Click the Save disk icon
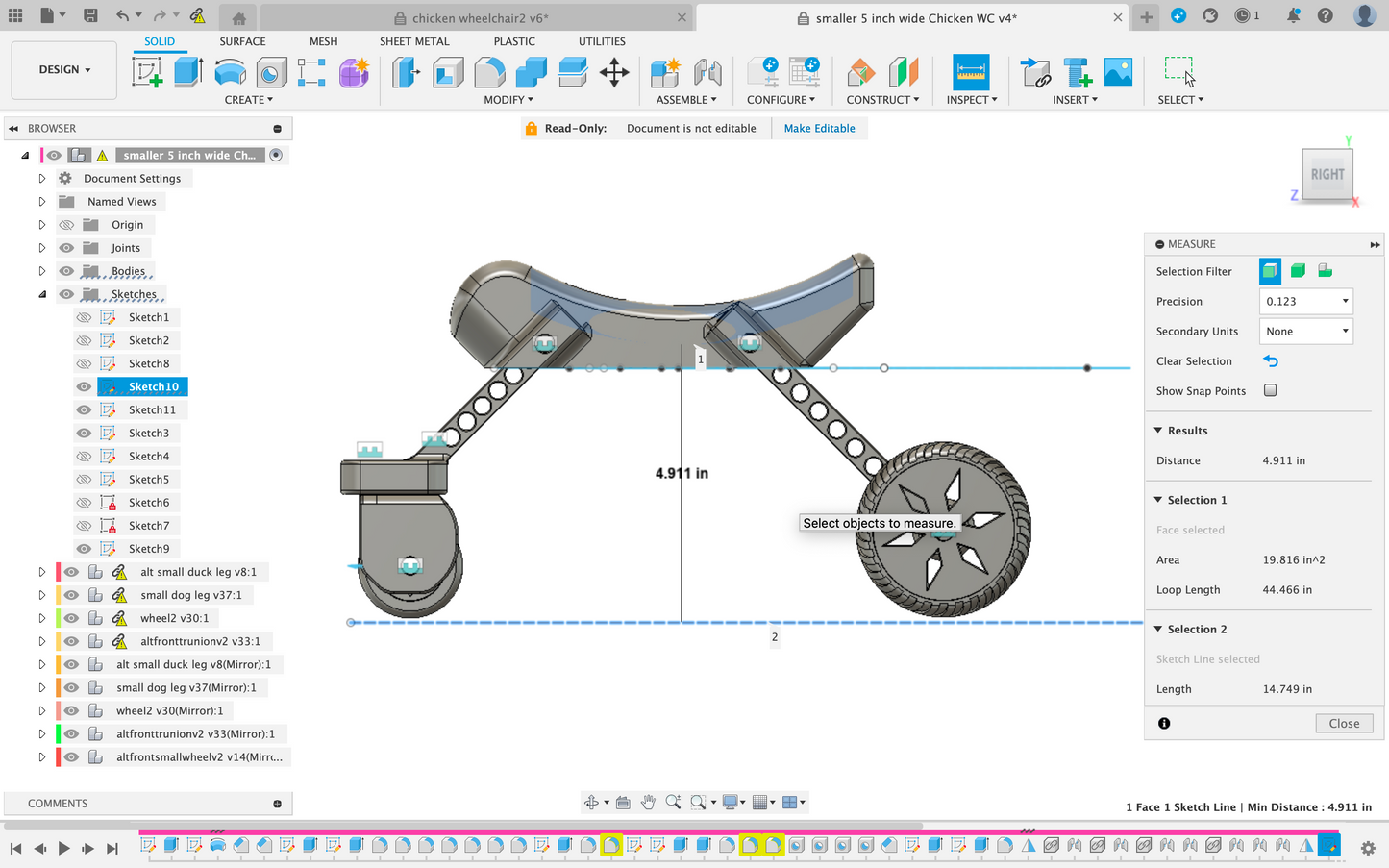 (90, 15)
